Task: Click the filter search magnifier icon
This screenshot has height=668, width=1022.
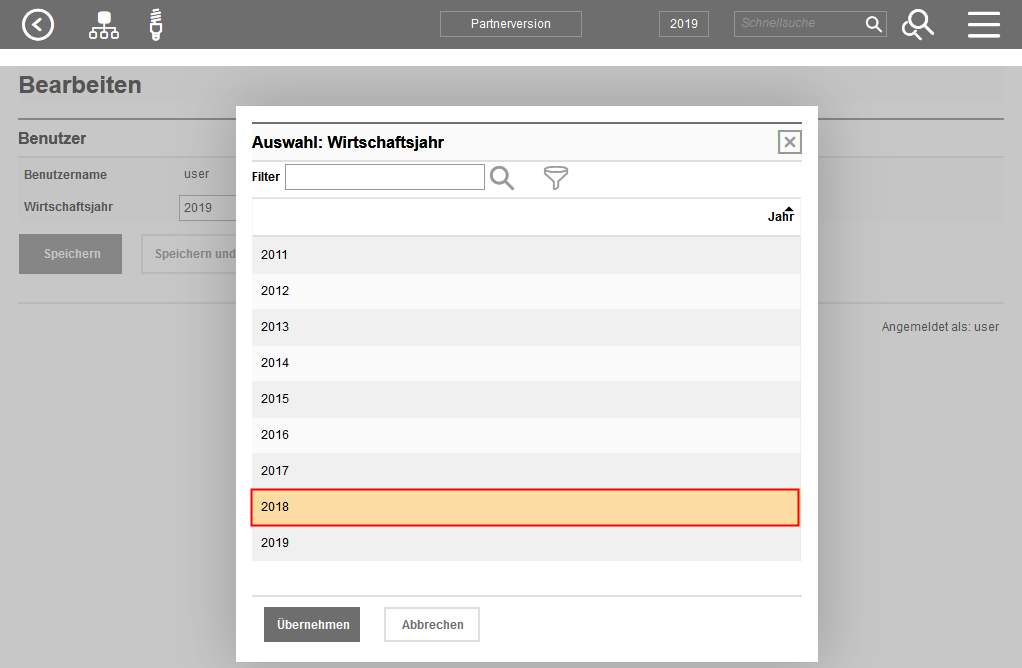Action: (x=502, y=178)
